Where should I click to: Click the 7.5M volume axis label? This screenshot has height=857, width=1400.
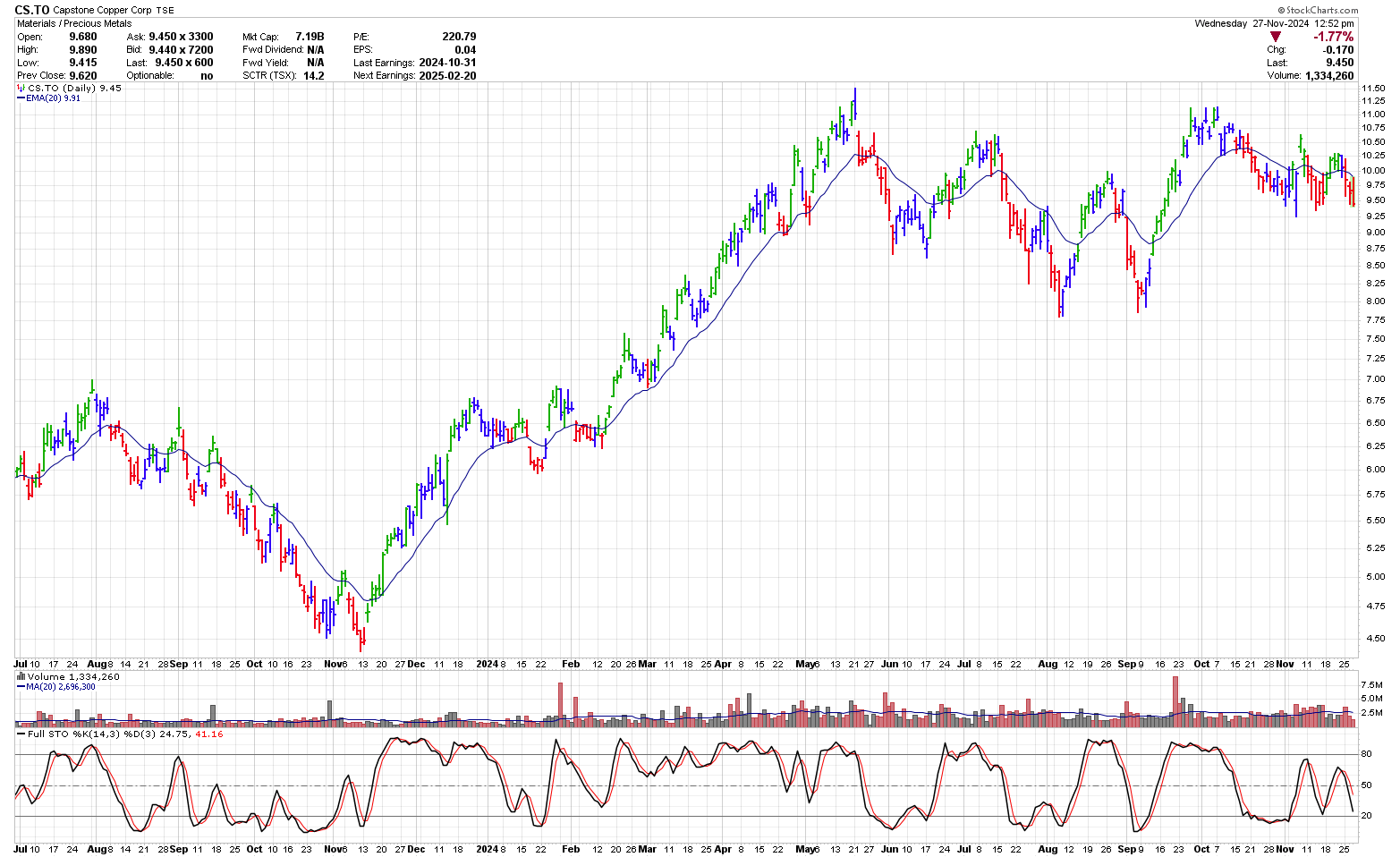coord(1372,683)
